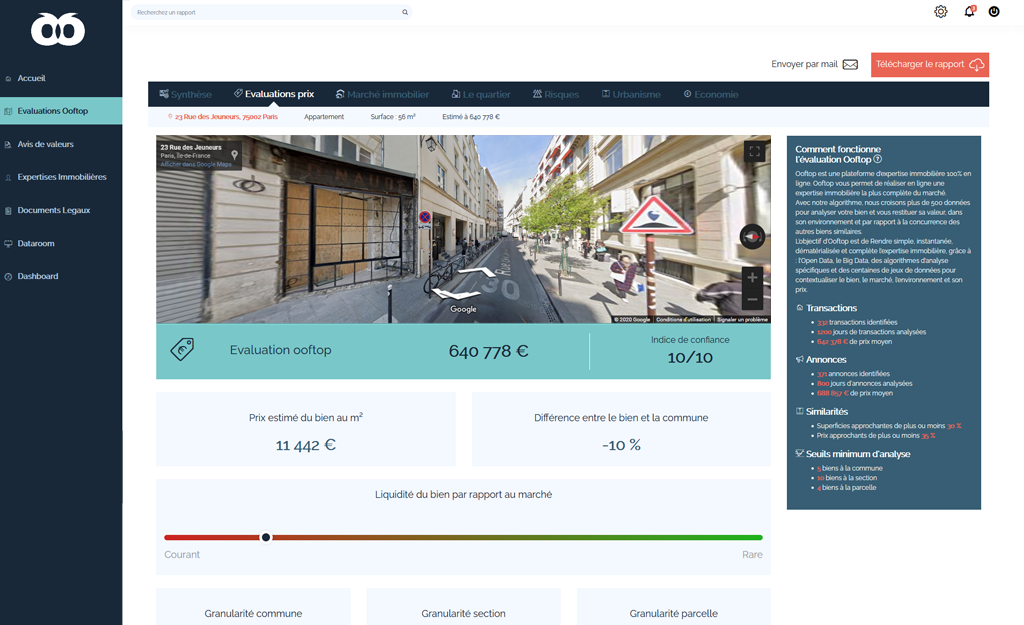
Task: Click the price tag icon by Evaluation ooftop
Action: (182, 349)
